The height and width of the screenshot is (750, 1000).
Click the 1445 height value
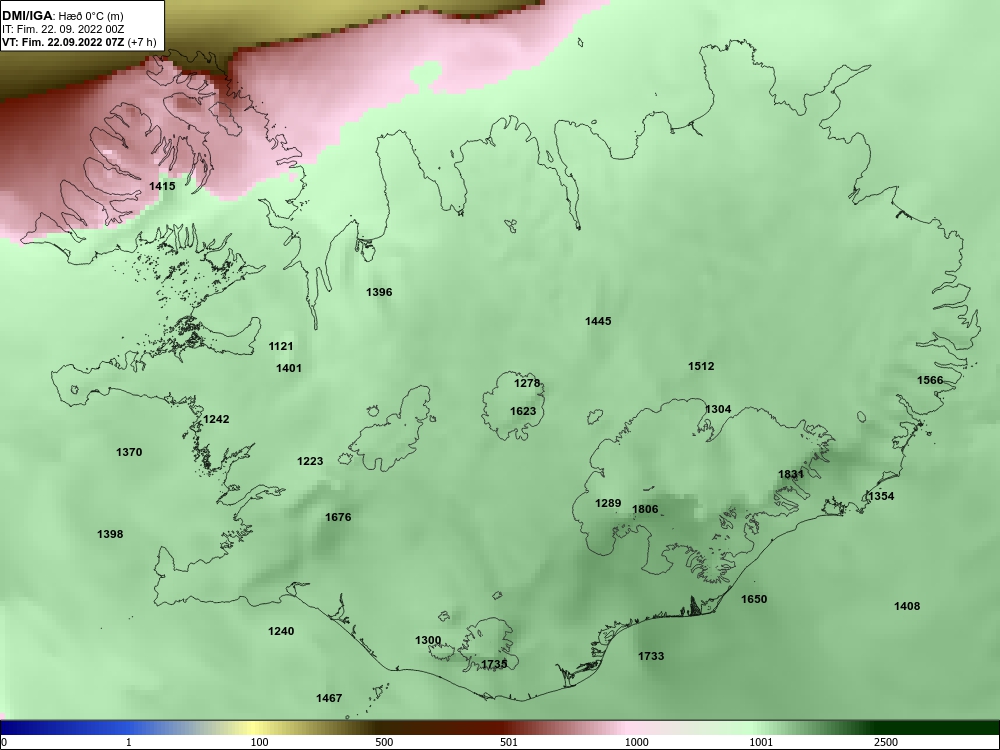click(598, 321)
